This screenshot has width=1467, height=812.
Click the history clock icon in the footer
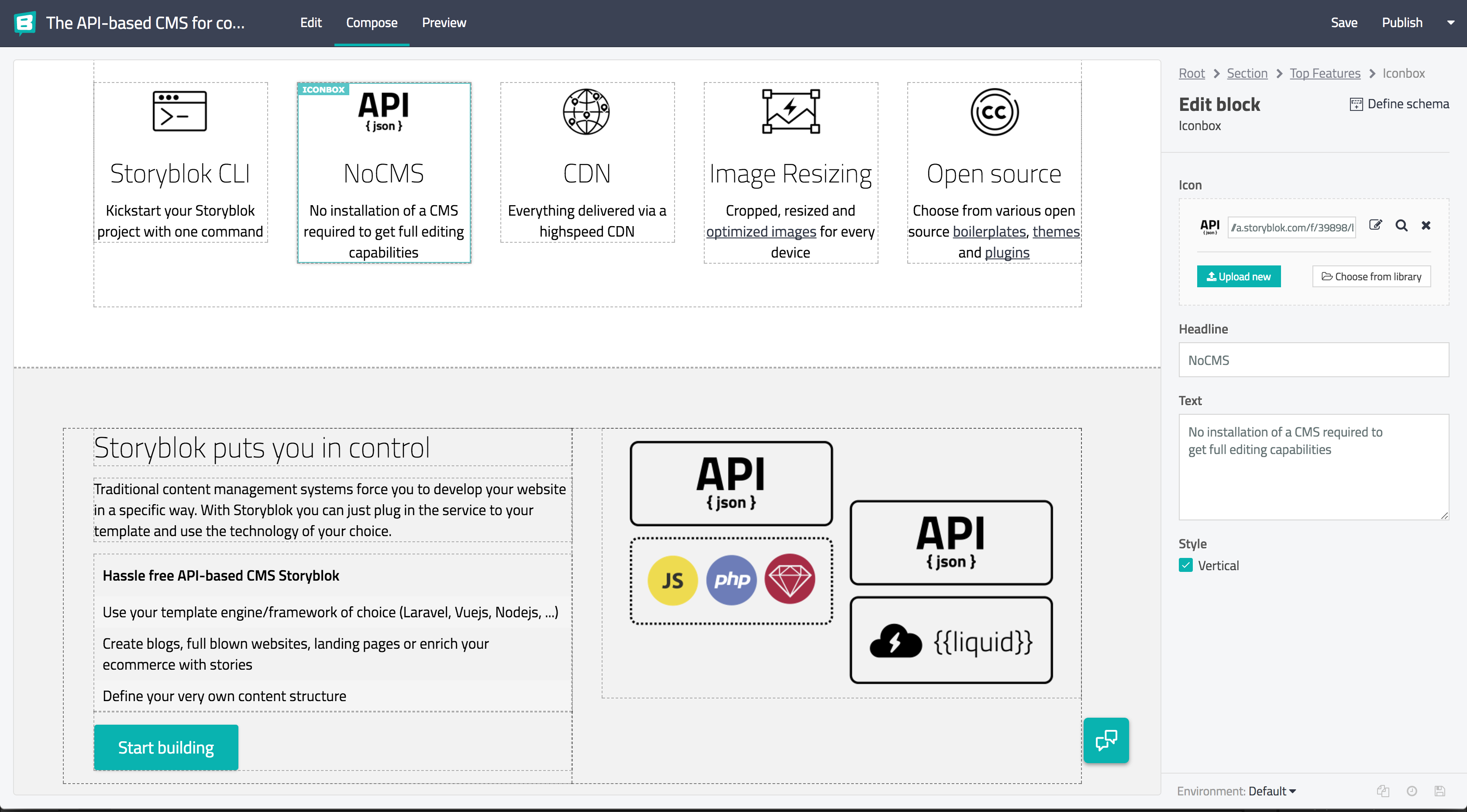(x=1411, y=791)
